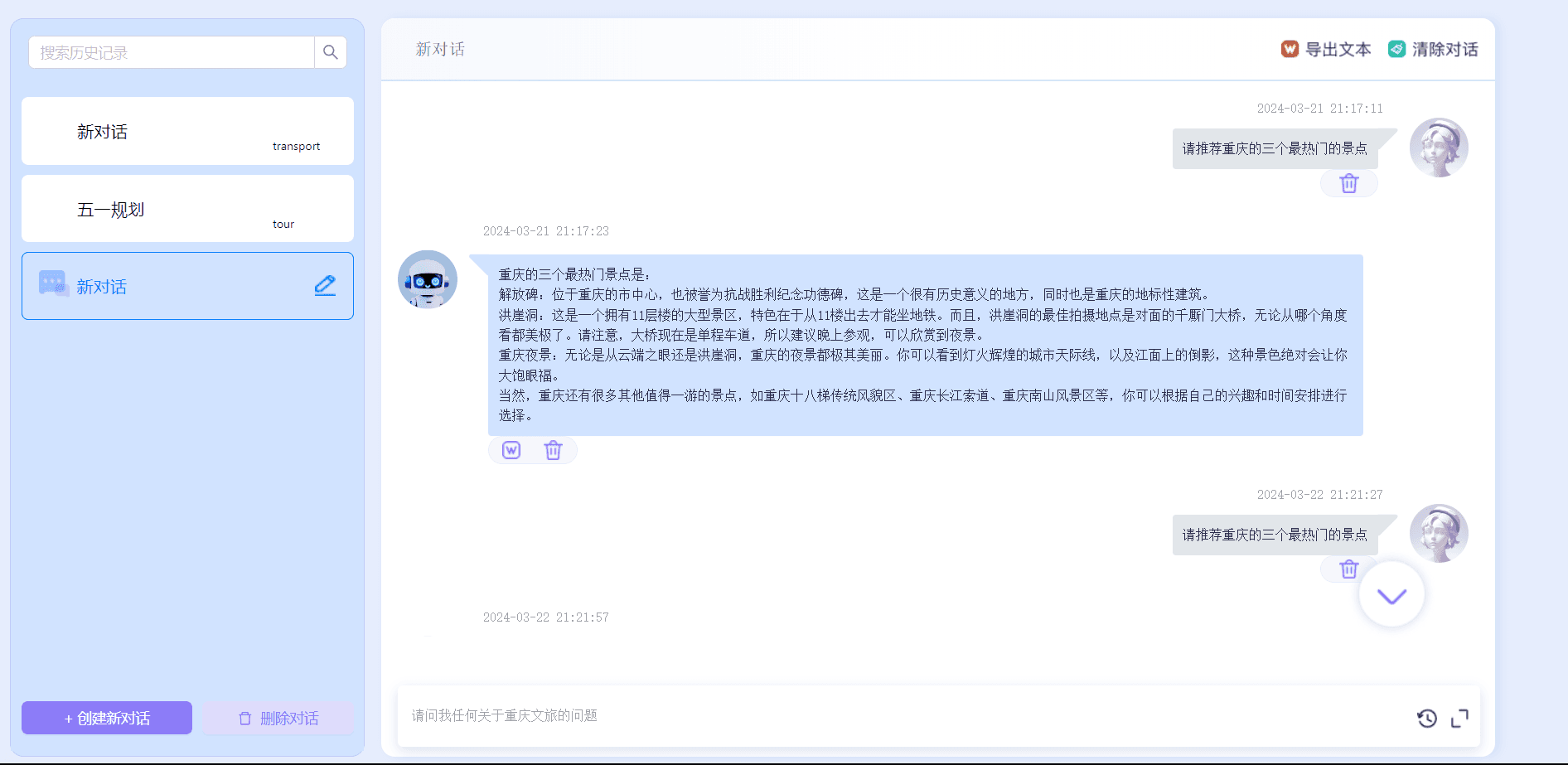
Task: Delete the second user message trash icon
Action: 1348,569
